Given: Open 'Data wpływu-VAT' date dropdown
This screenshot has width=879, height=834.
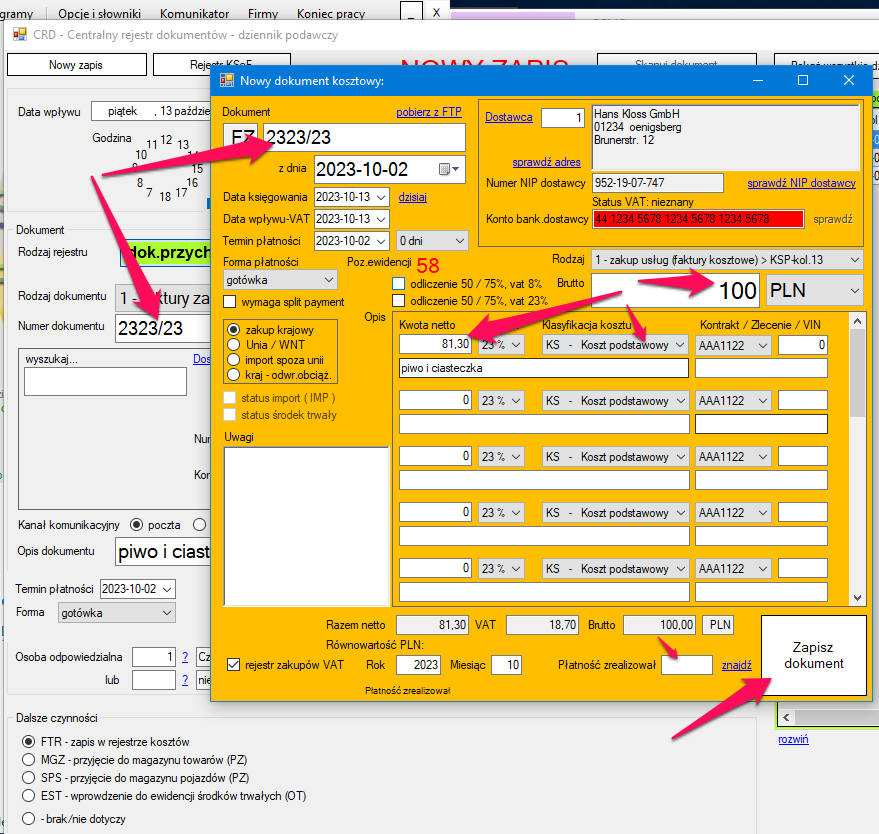Looking at the screenshot, I should [x=381, y=219].
